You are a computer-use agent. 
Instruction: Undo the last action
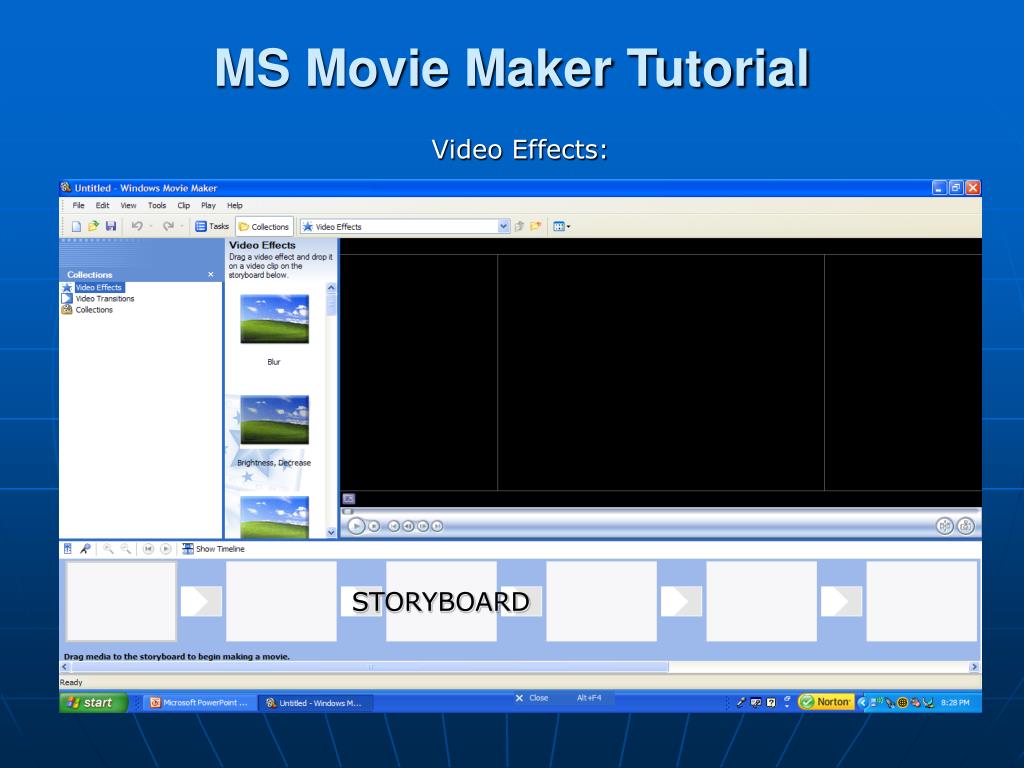(137, 226)
